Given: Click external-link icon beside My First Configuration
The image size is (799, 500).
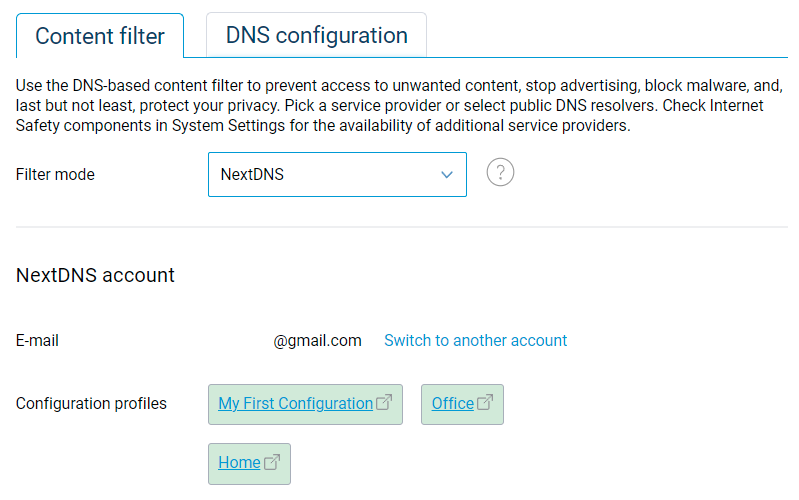Looking at the screenshot, I should (x=384, y=403).
